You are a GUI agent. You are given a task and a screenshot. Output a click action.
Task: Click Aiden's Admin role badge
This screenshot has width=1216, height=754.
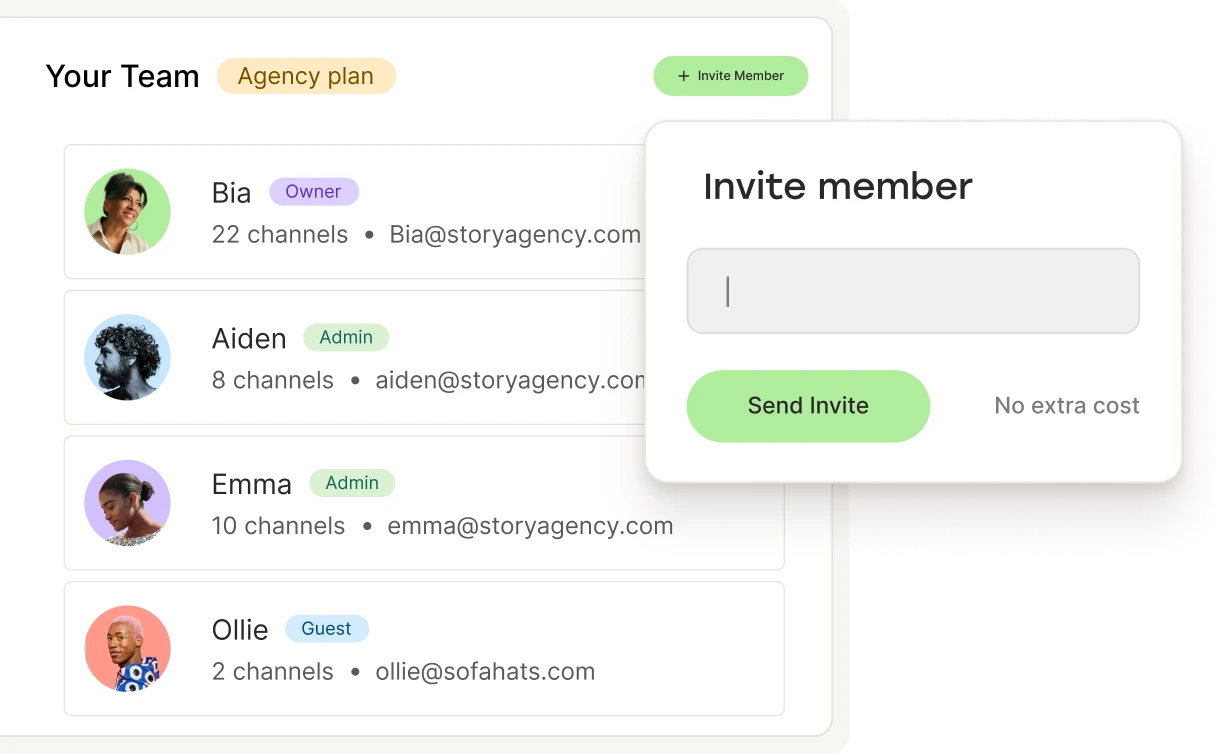tap(346, 337)
